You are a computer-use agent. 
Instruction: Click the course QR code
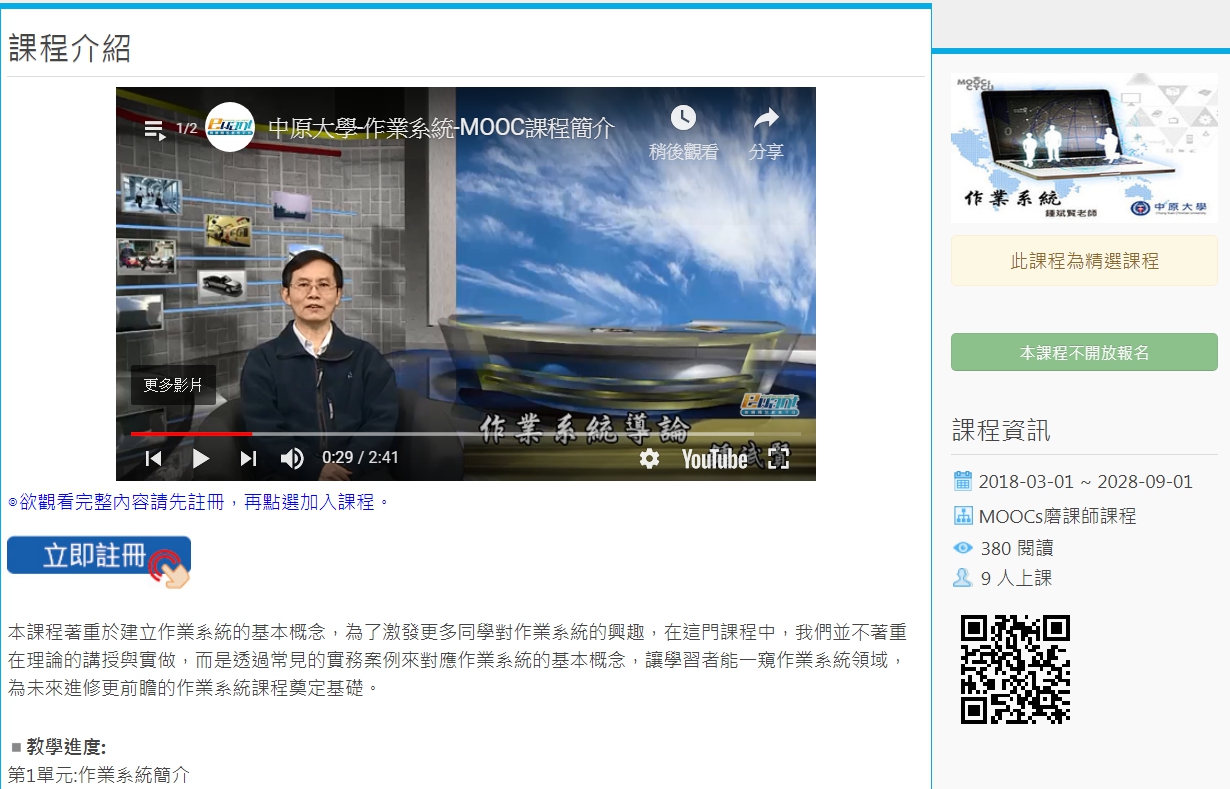tap(1015, 669)
